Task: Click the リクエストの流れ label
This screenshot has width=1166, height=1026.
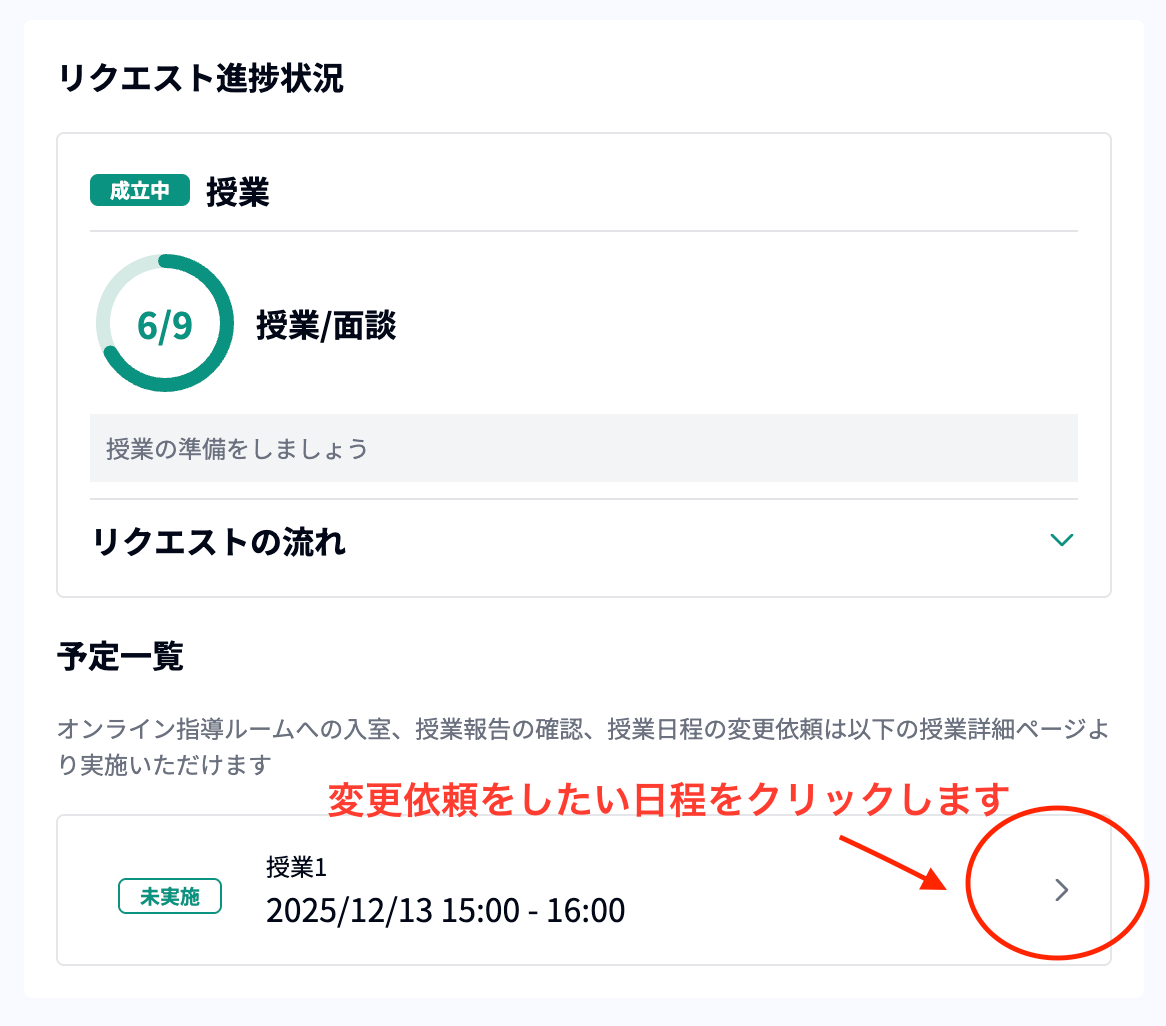Action: tap(219, 542)
